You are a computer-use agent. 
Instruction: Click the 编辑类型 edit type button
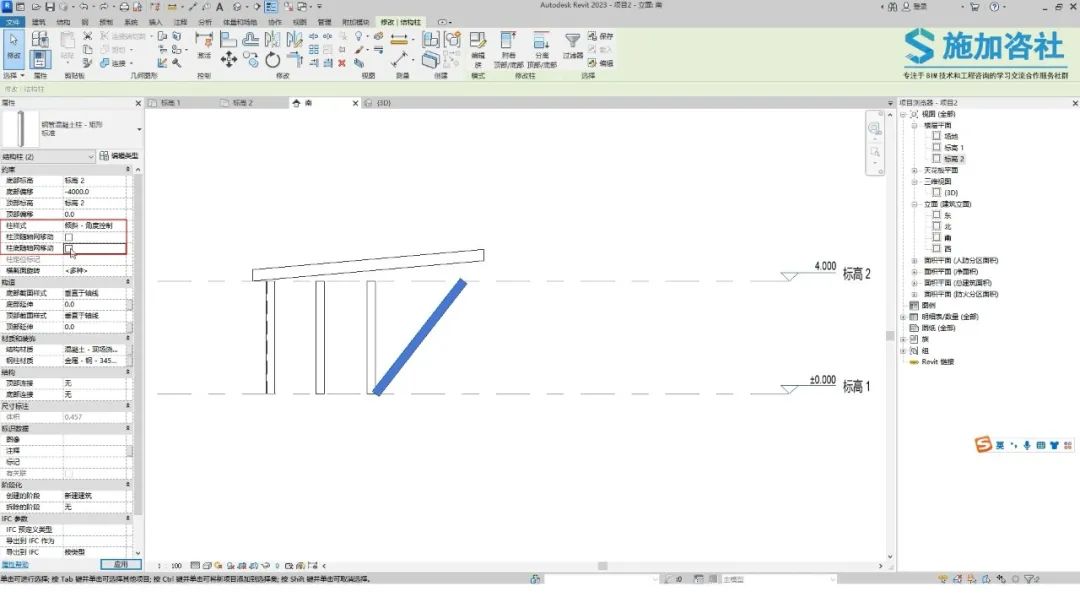click(119, 156)
